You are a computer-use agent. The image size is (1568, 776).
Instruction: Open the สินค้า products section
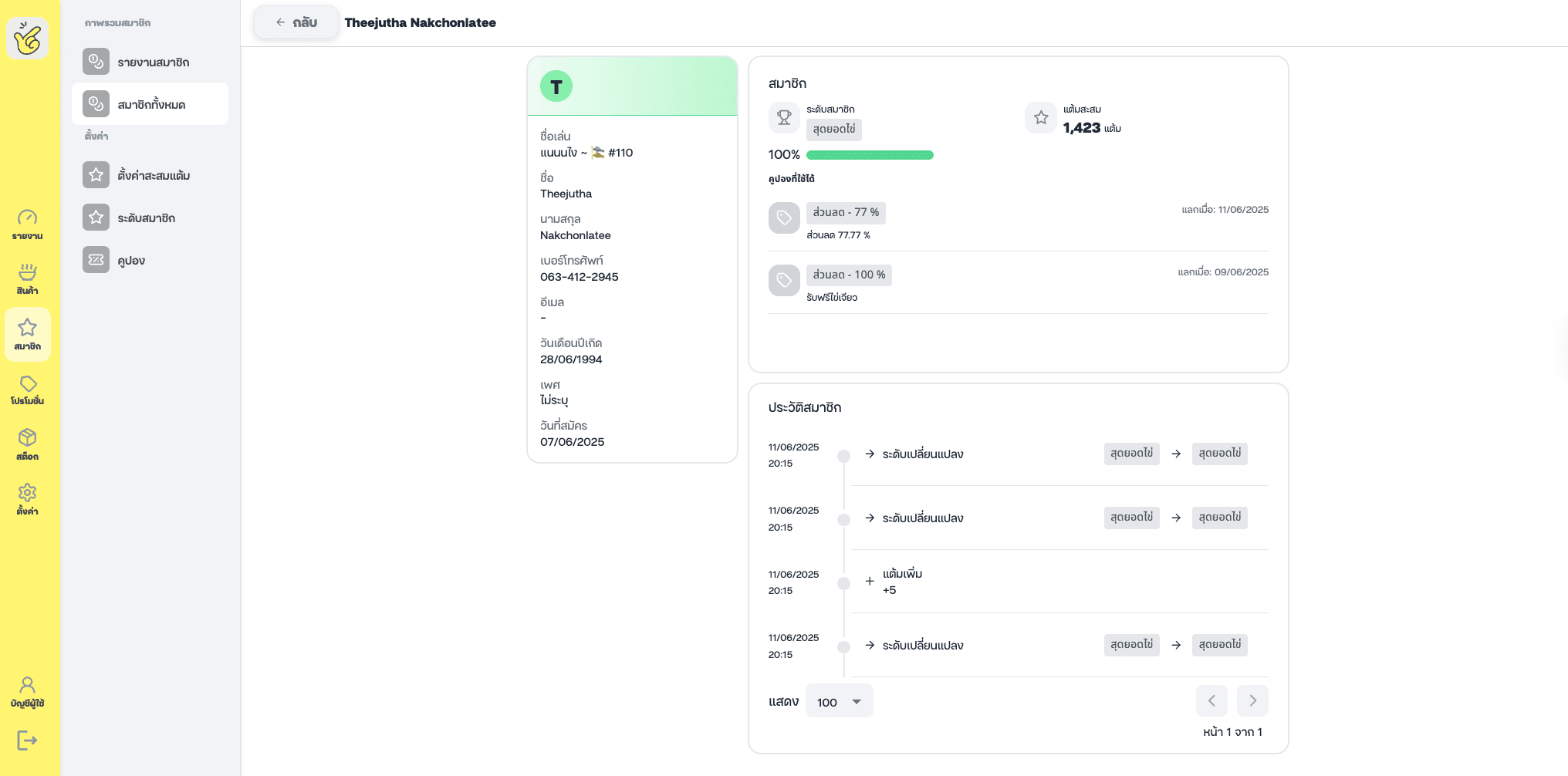click(28, 279)
